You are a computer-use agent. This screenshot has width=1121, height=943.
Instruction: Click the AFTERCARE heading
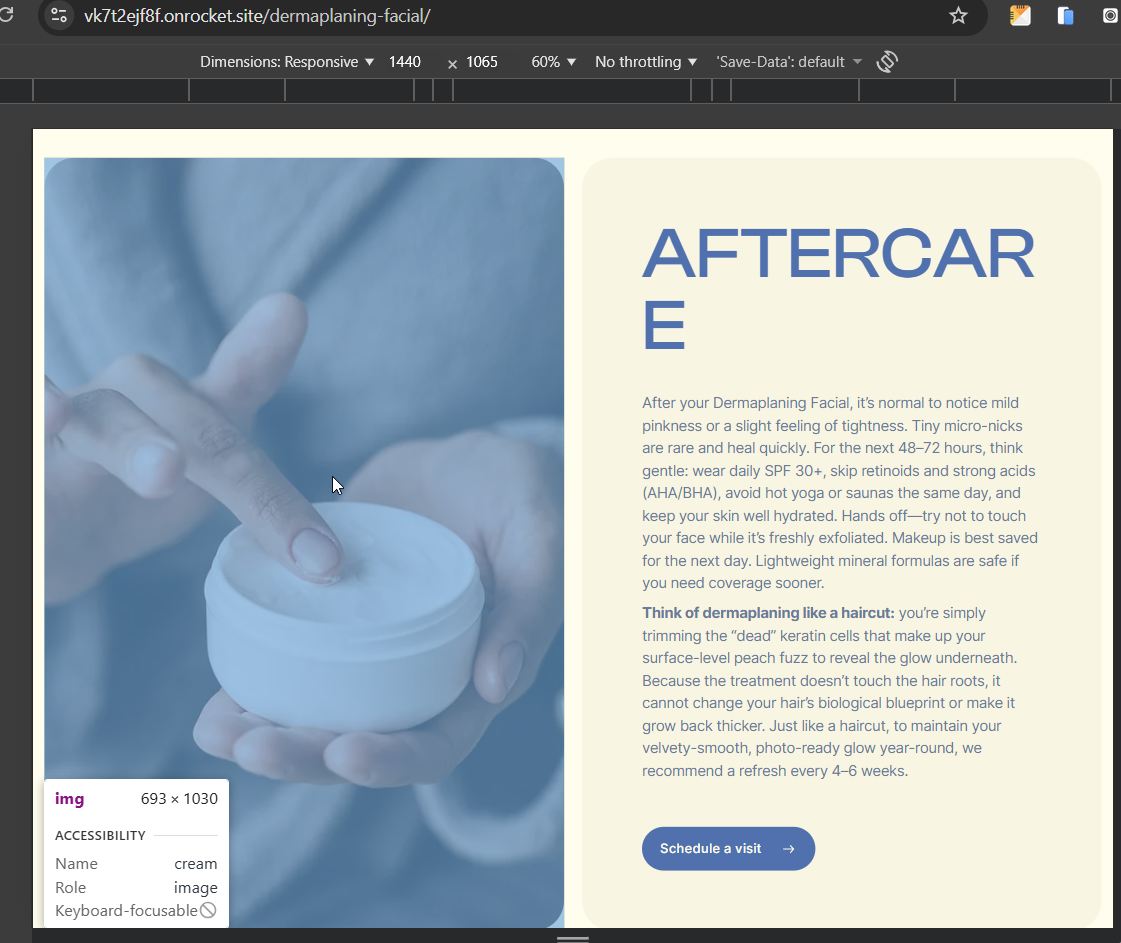tap(838, 289)
